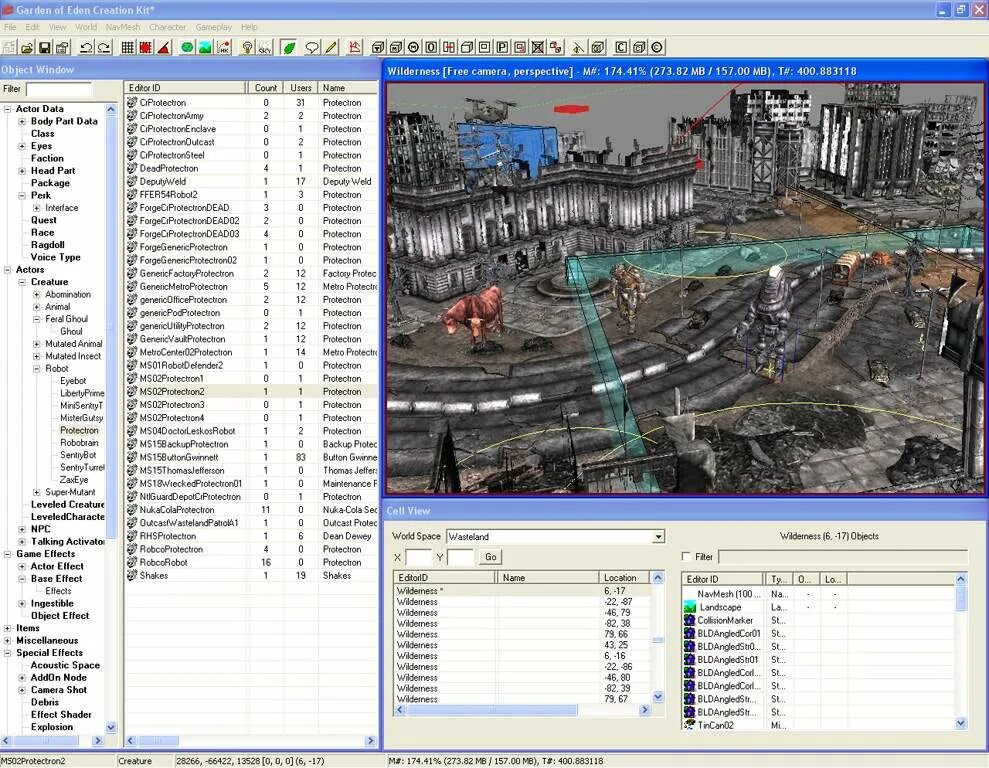Toggle the sky toolbar icon
Image resolution: width=989 pixels, height=768 pixels.
(265, 47)
